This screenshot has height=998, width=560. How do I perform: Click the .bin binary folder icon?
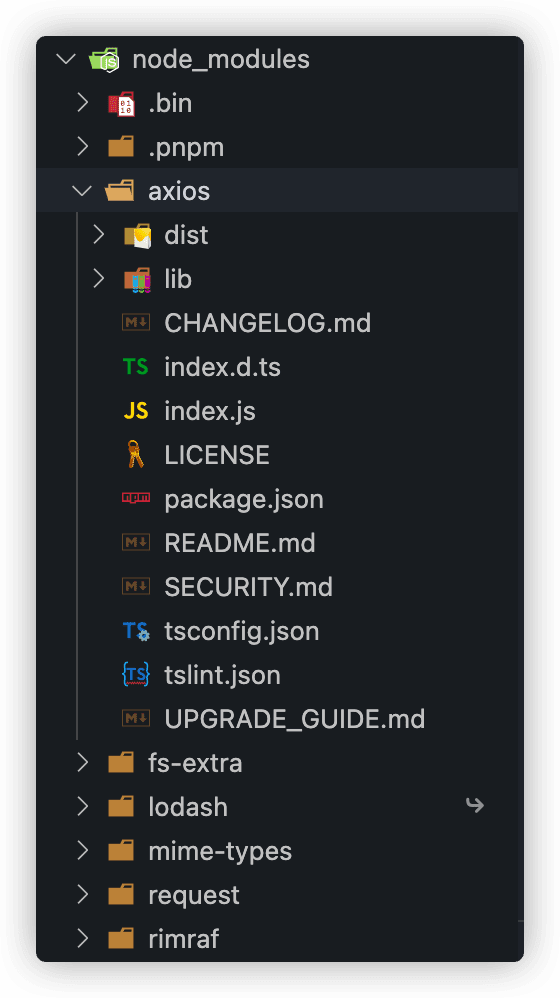[x=121, y=104]
